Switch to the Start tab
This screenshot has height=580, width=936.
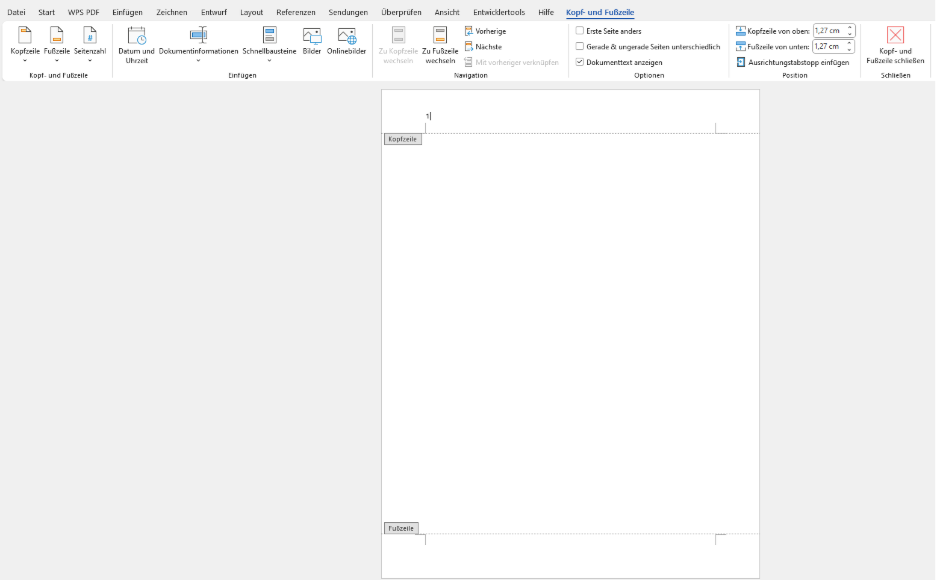(47, 12)
